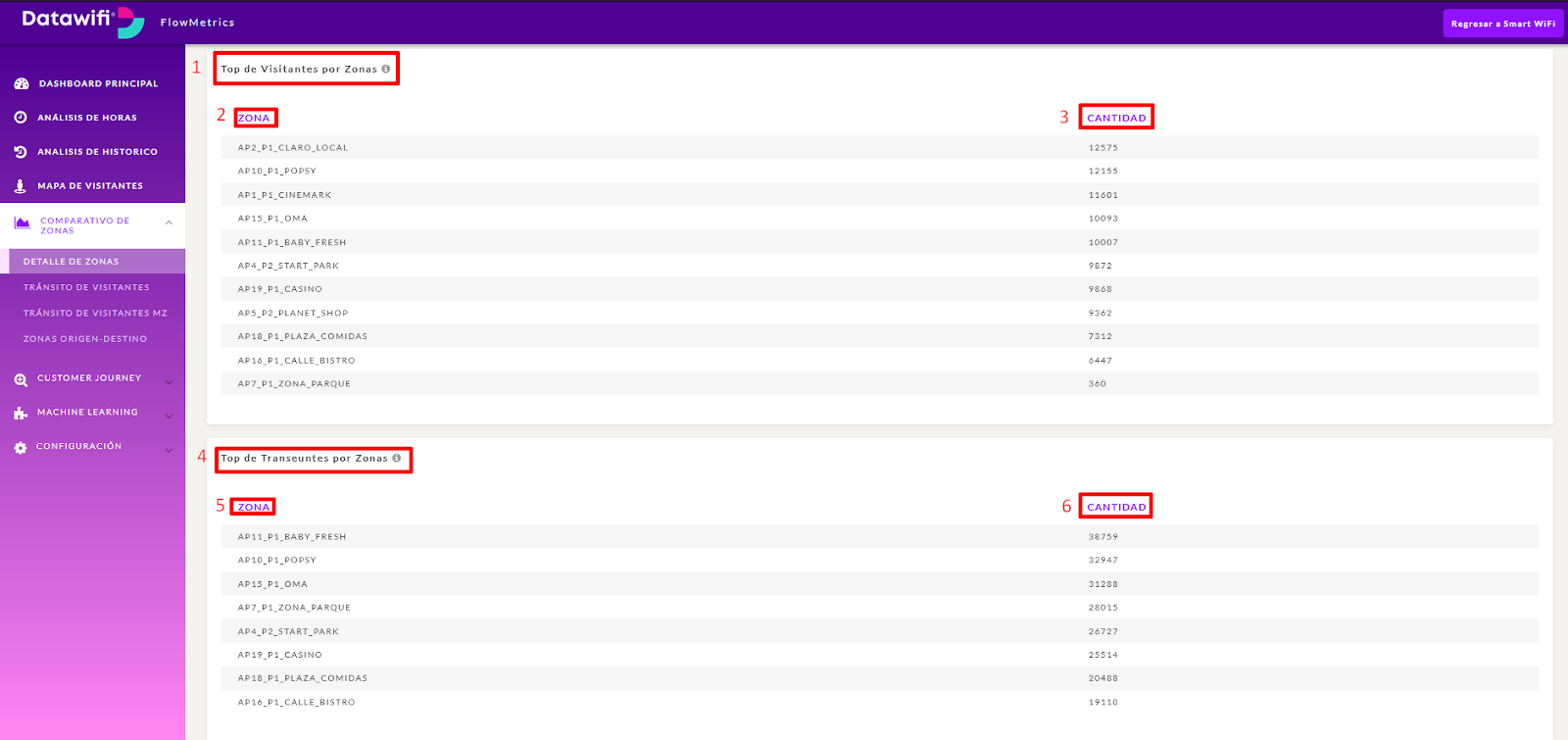Click value 9868 in visitors table
This screenshot has width=1568, height=740.
(1100, 289)
